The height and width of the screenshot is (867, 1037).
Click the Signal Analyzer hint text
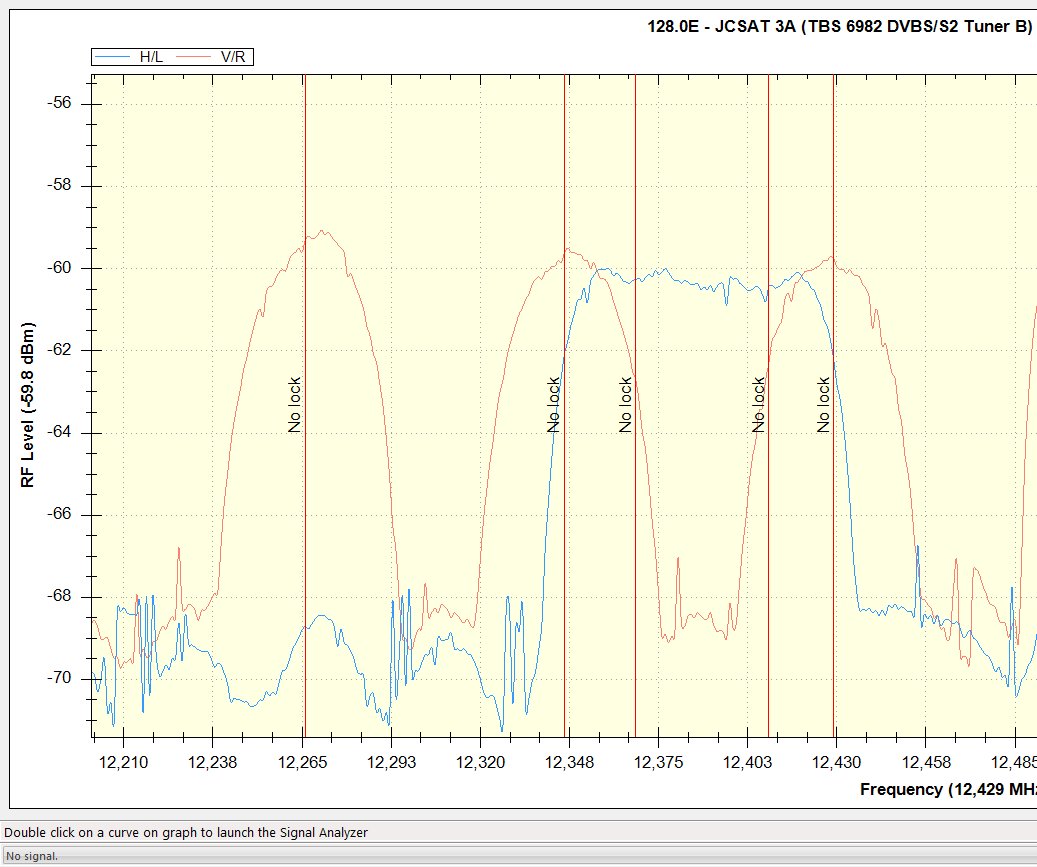coord(186,833)
